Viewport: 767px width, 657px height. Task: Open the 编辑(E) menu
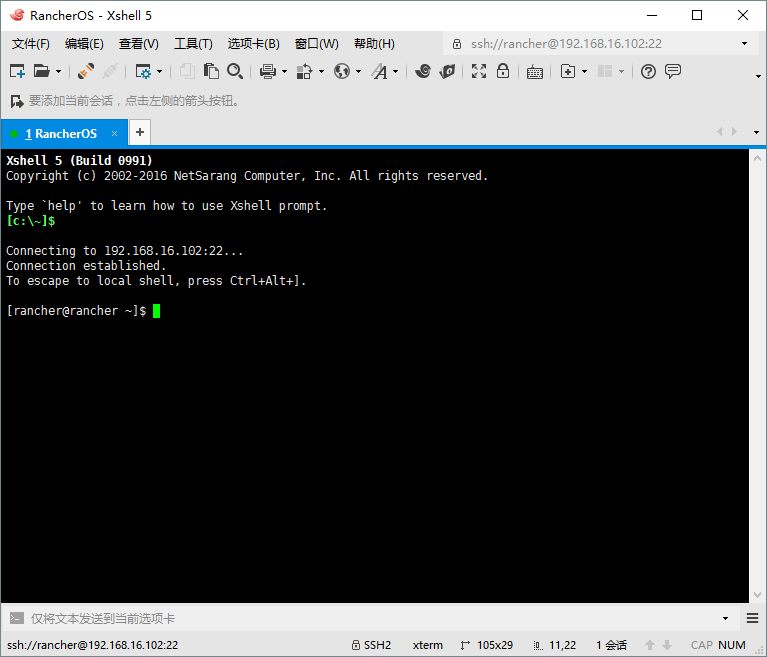(x=84, y=44)
